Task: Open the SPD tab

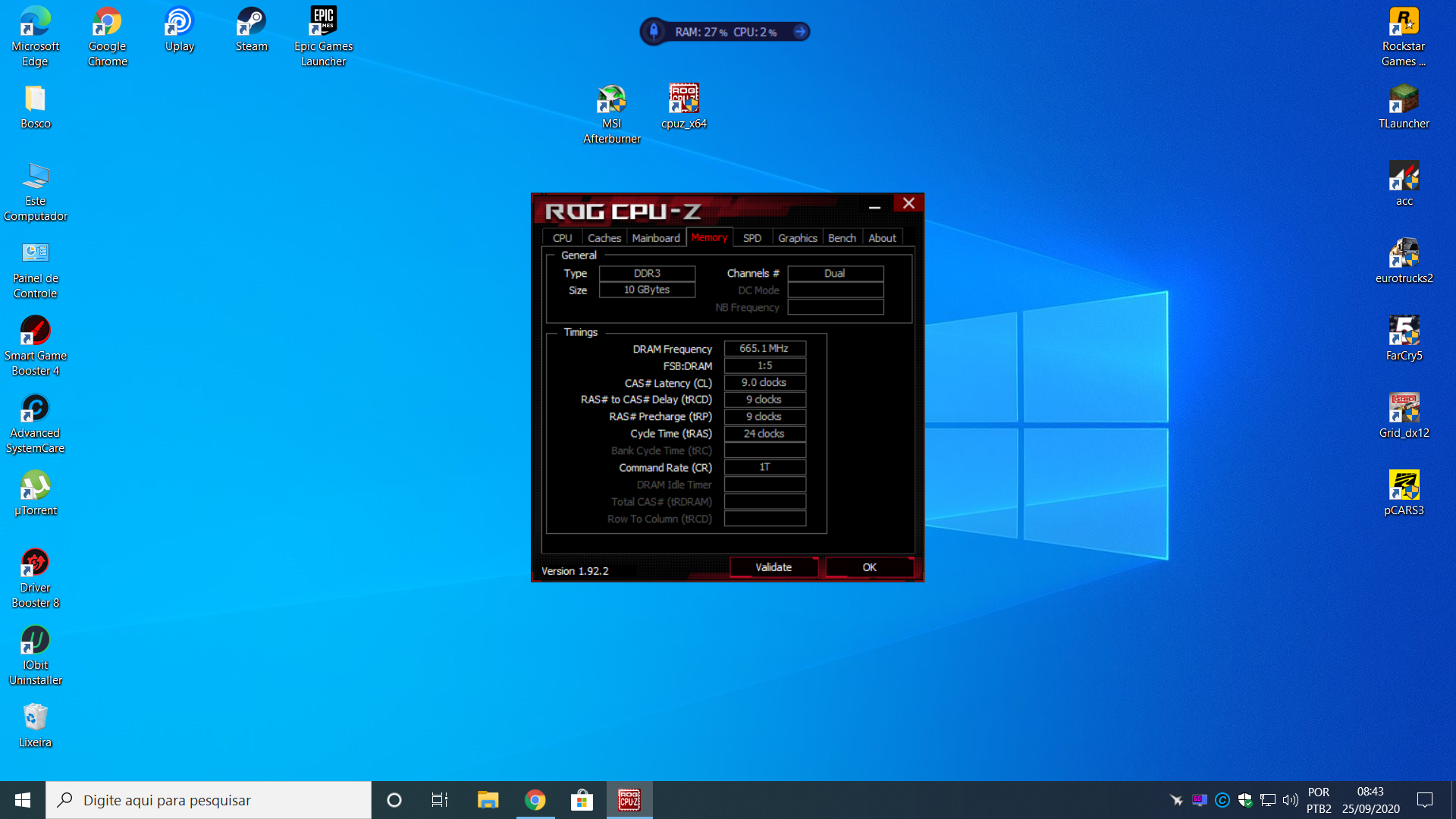Action: 752,238
